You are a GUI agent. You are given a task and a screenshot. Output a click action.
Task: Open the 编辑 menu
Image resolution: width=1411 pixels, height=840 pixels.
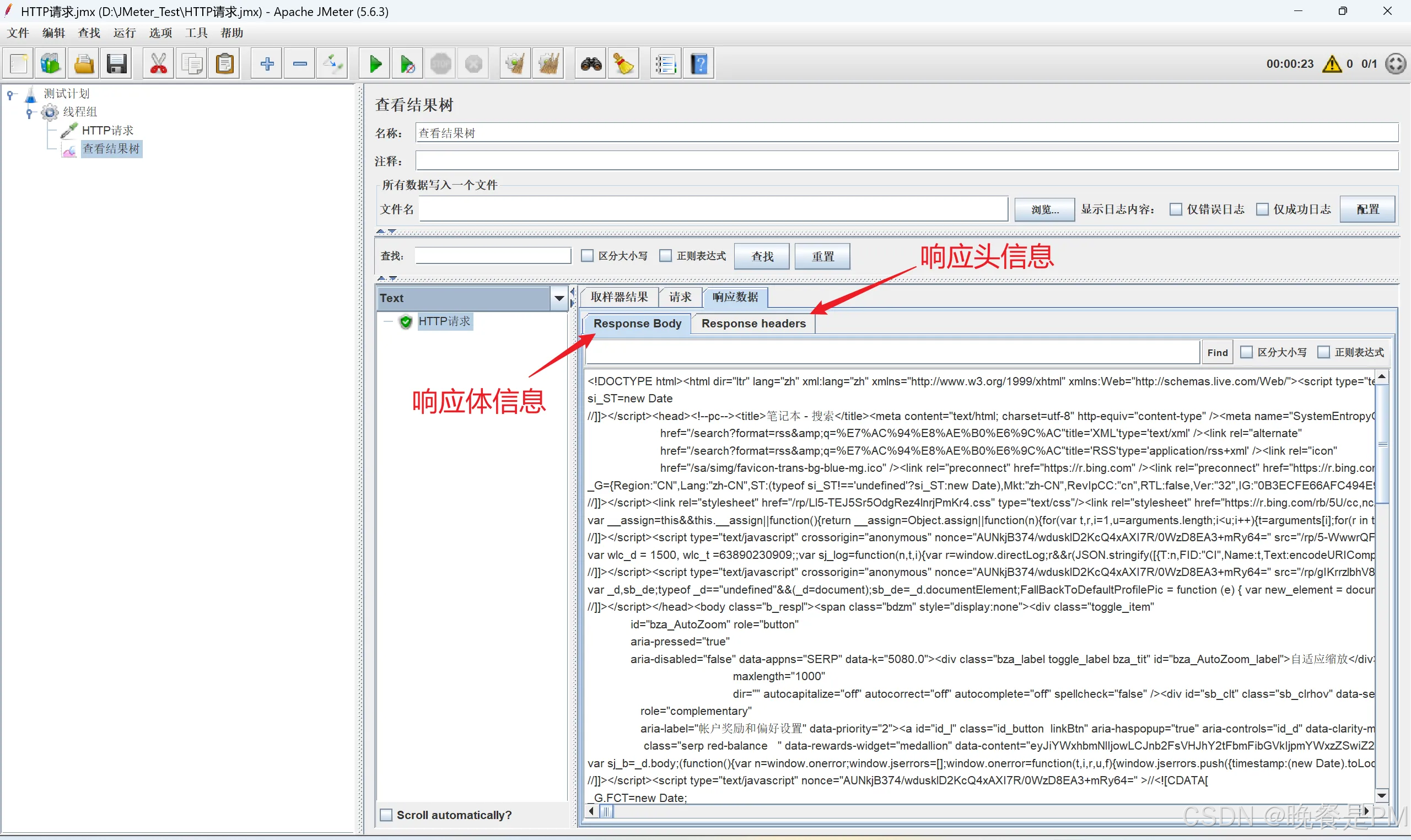coord(54,33)
